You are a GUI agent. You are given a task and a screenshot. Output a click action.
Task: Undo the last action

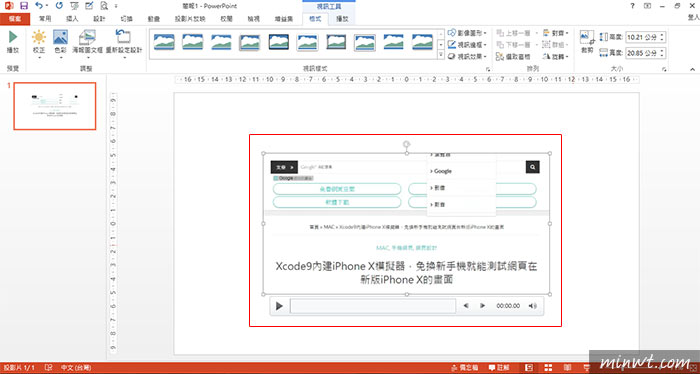point(39,6)
